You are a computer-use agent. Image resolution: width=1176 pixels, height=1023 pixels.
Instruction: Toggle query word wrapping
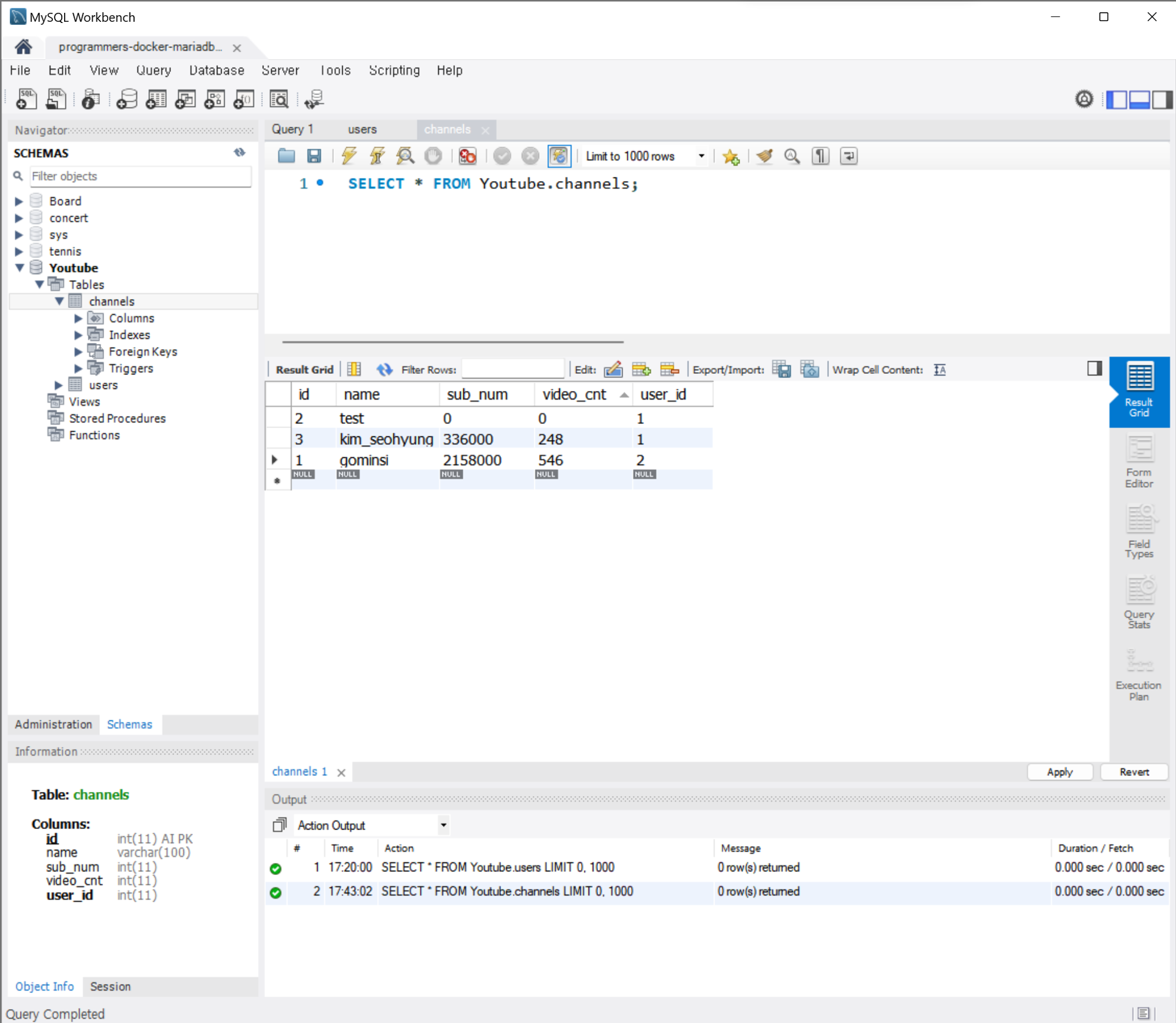(848, 156)
